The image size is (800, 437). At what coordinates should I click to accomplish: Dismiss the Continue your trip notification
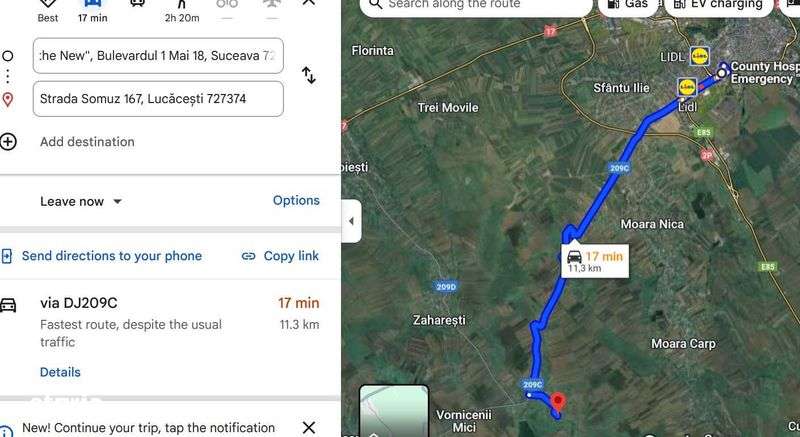(x=309, y=428)
